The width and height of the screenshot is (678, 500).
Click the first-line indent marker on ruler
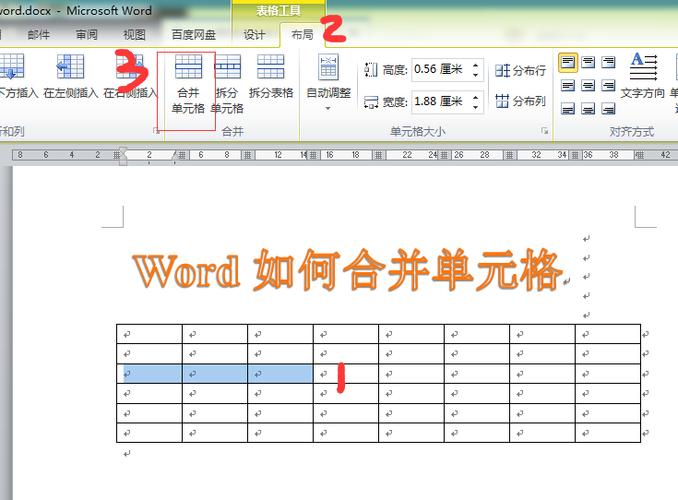123,152
